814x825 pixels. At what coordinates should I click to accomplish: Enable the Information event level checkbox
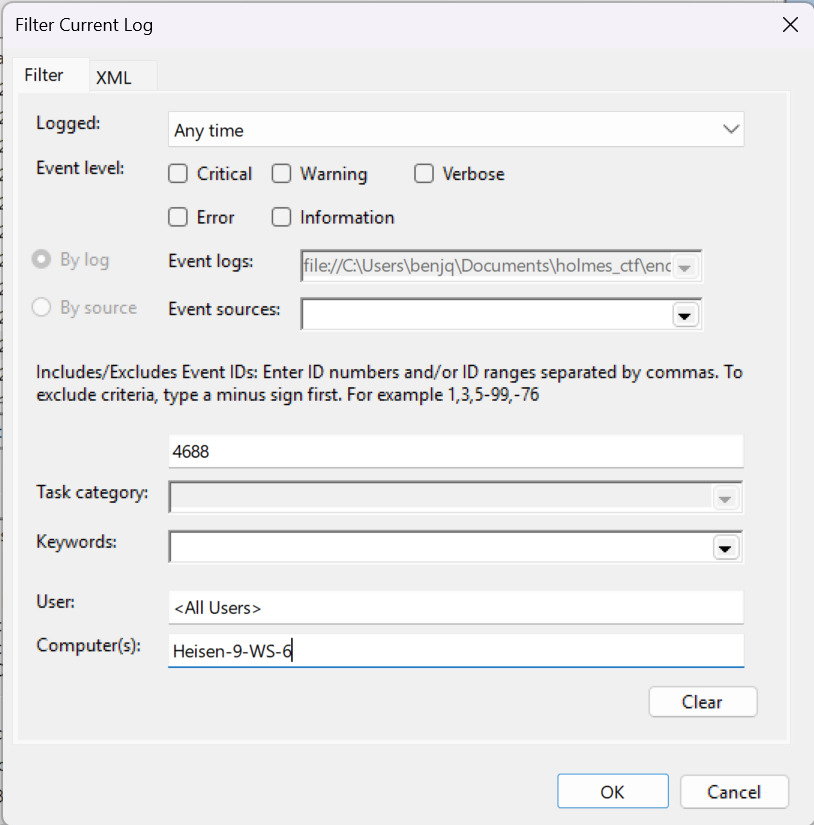pos(282,217)
